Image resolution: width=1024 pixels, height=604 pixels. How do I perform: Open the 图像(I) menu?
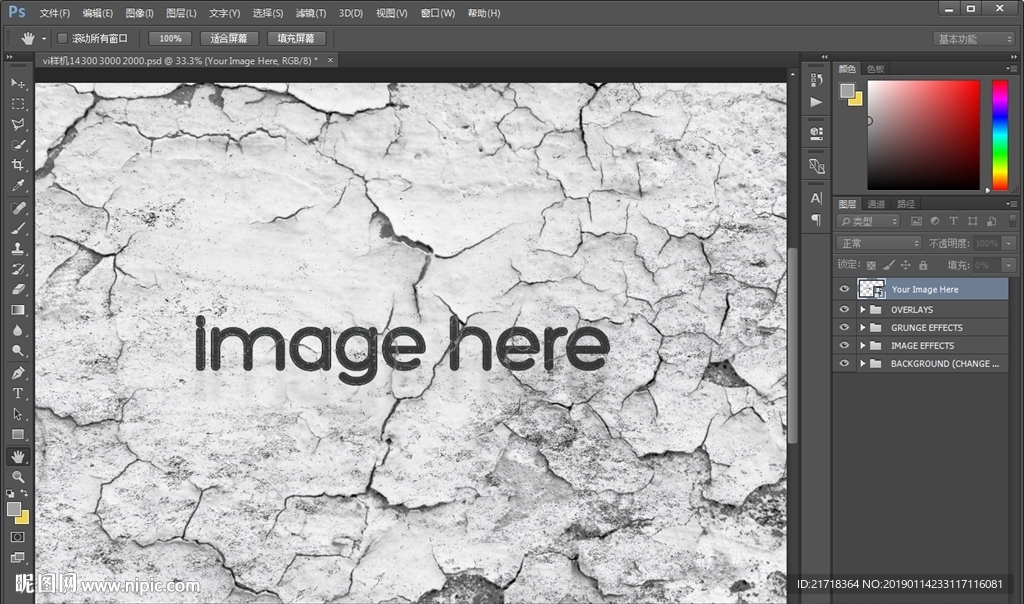[x=139, y=13]
